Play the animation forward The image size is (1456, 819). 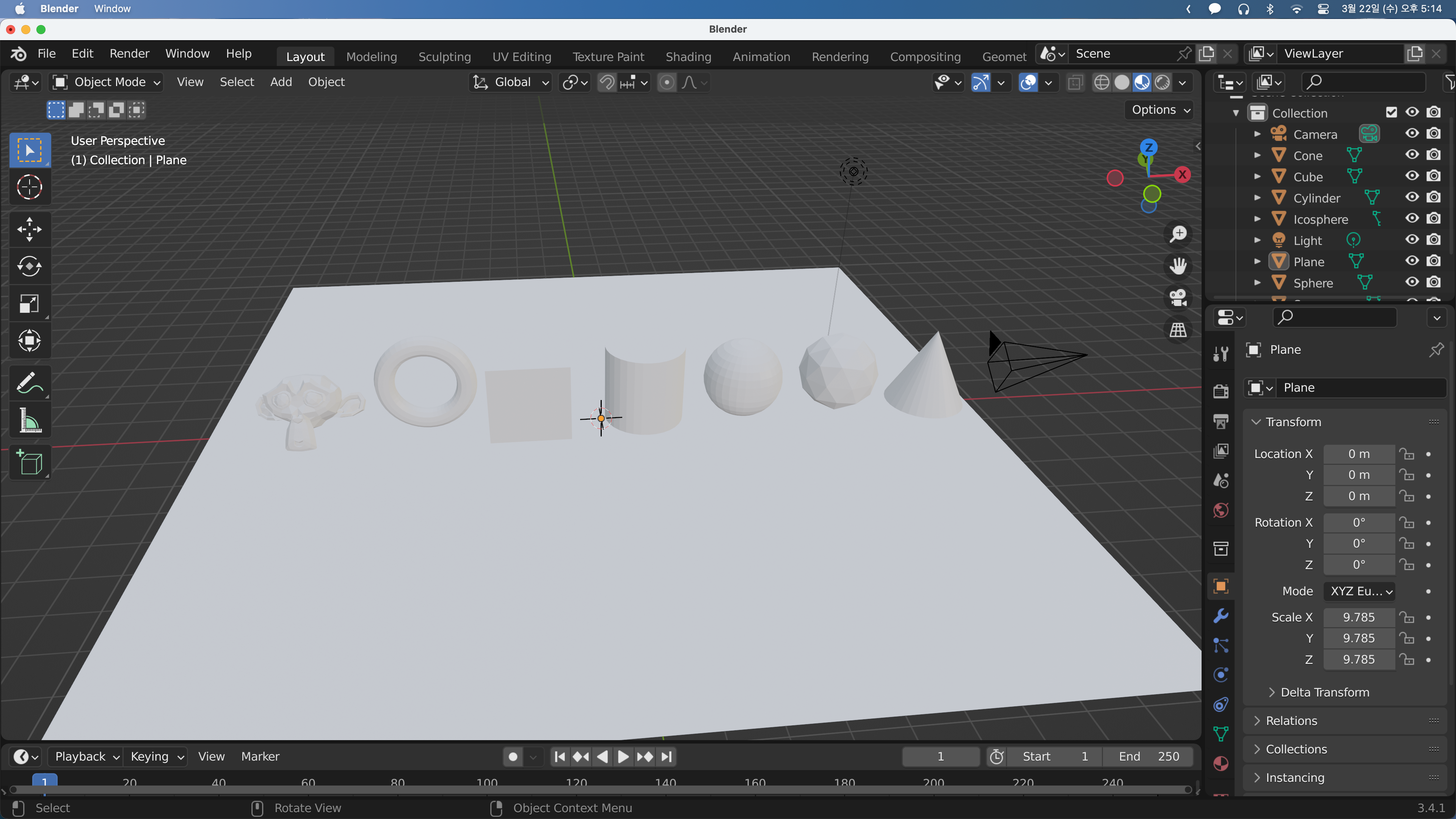click(623, 756)
